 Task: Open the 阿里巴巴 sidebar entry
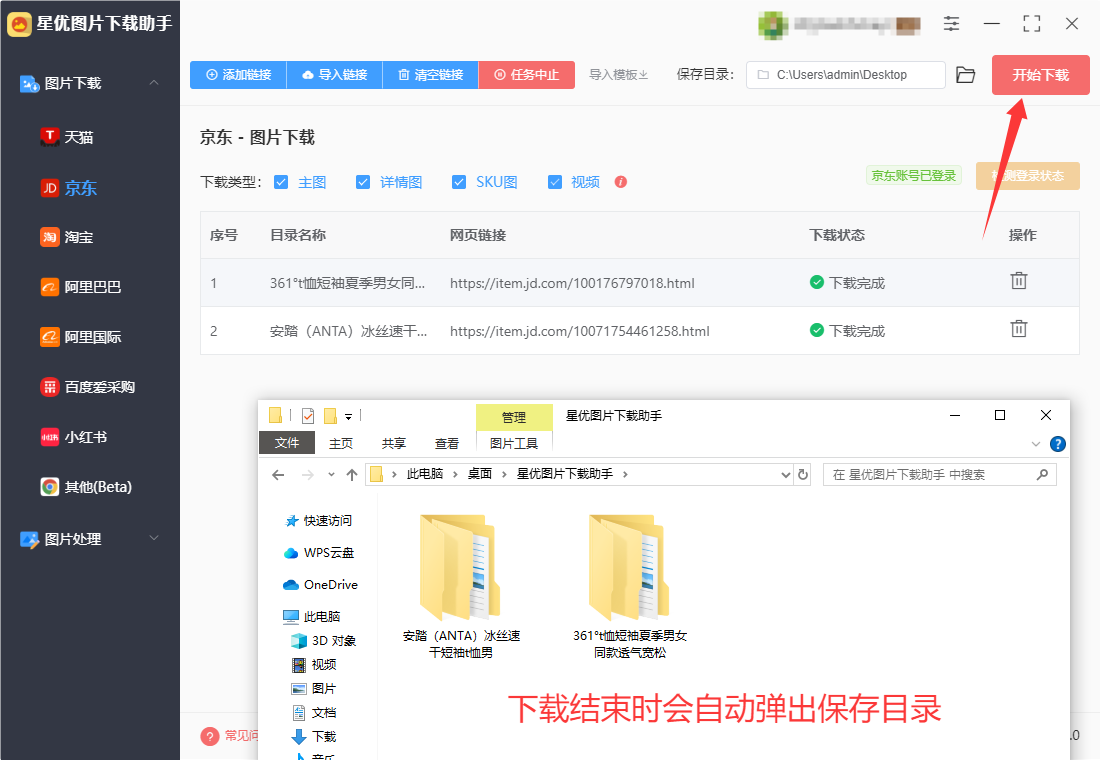pos(81,287)
